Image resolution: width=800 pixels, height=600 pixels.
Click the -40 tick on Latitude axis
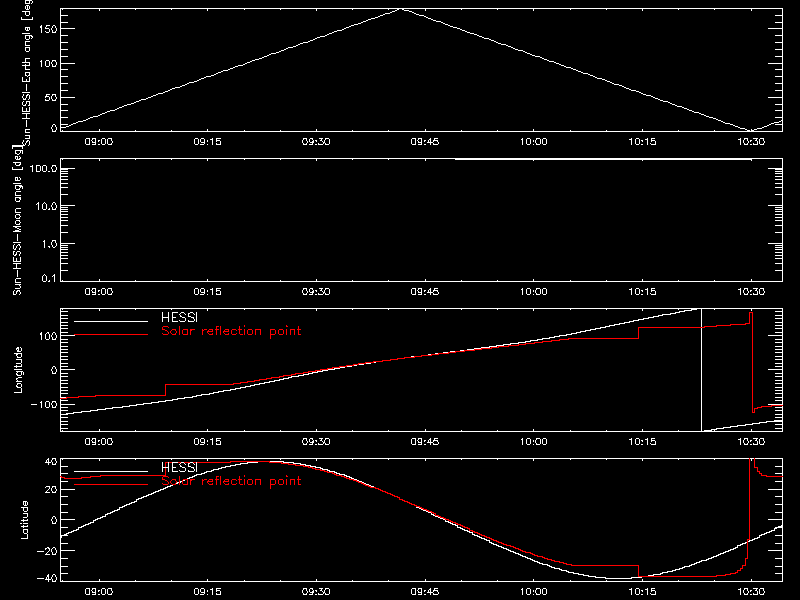(47, 579)
